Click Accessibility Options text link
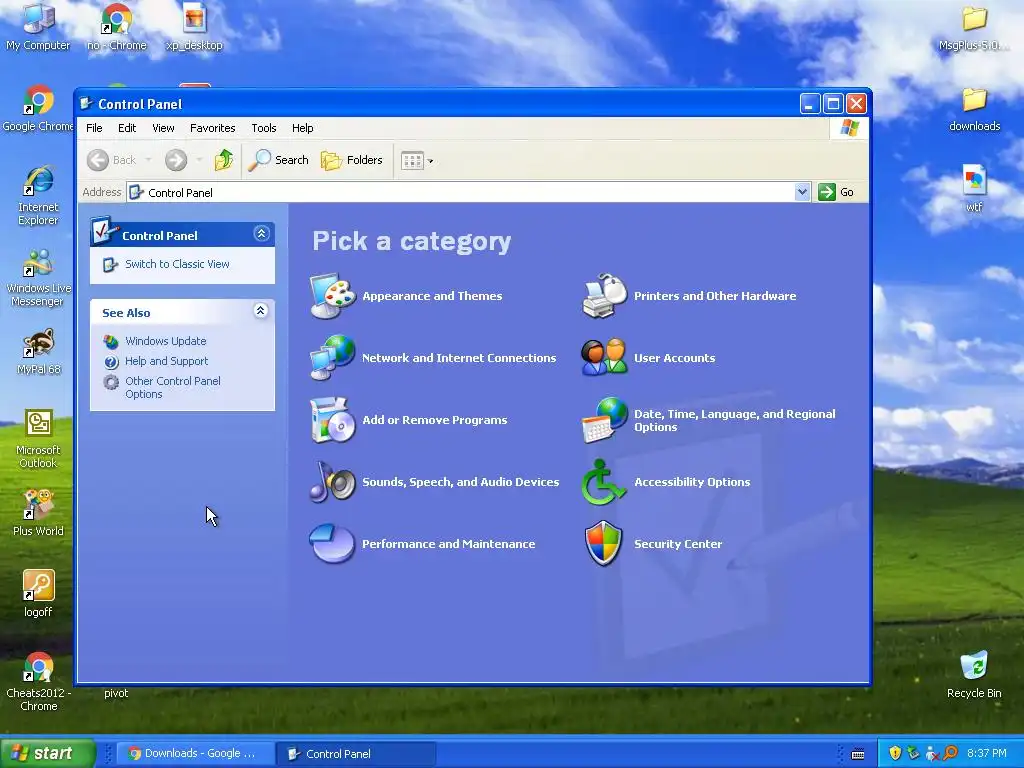Viewport: 1024px width, 768px height. click(692, 482)
